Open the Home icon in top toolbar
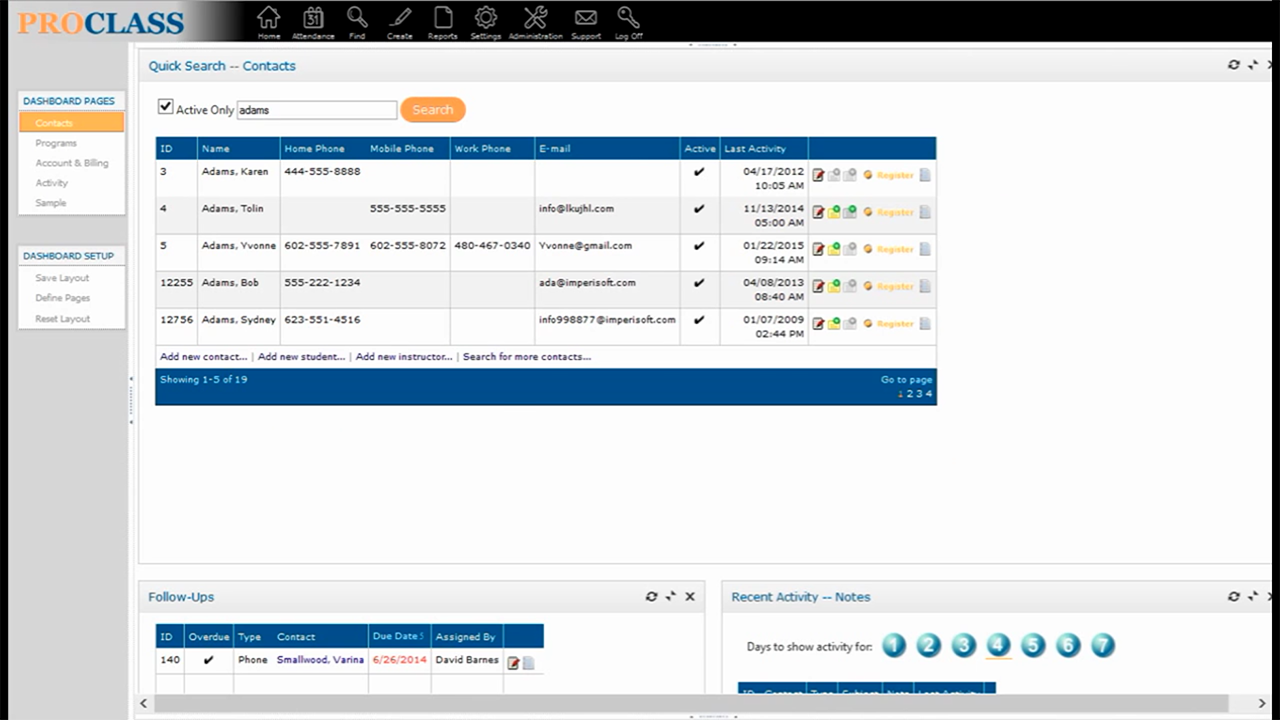This screenshot has width=1280, height=720. (x=268, y=22)
